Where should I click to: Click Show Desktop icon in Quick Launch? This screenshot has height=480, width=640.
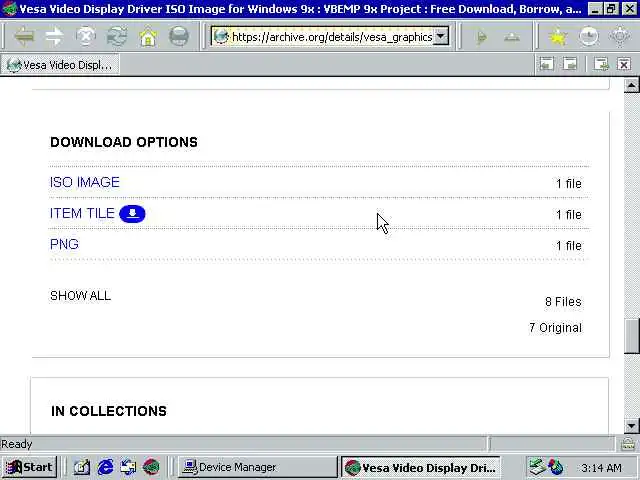click(x=82, y=467)
